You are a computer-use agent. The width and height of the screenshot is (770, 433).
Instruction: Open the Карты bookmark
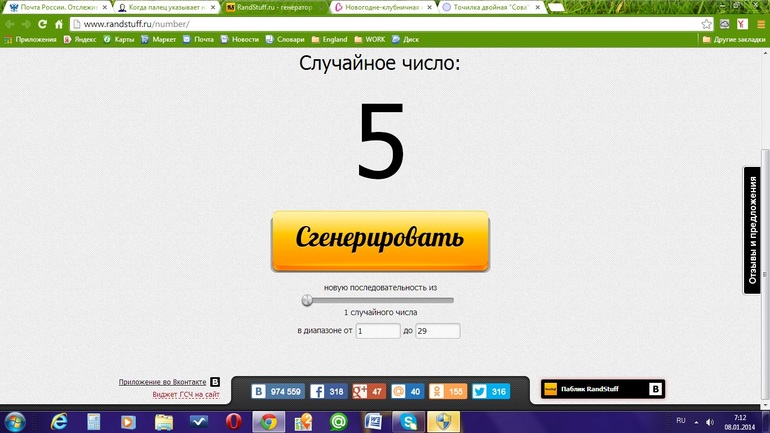tap(118, 39)
